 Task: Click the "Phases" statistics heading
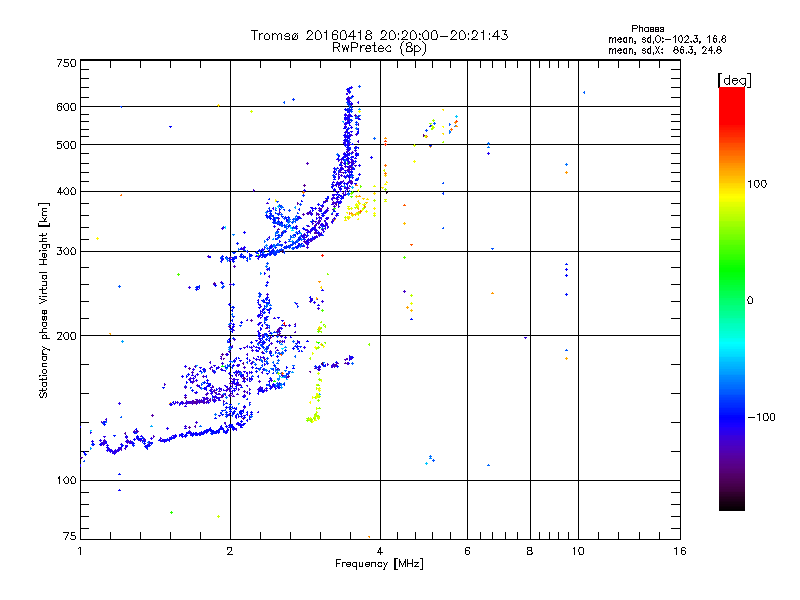(x=647, y=29)
